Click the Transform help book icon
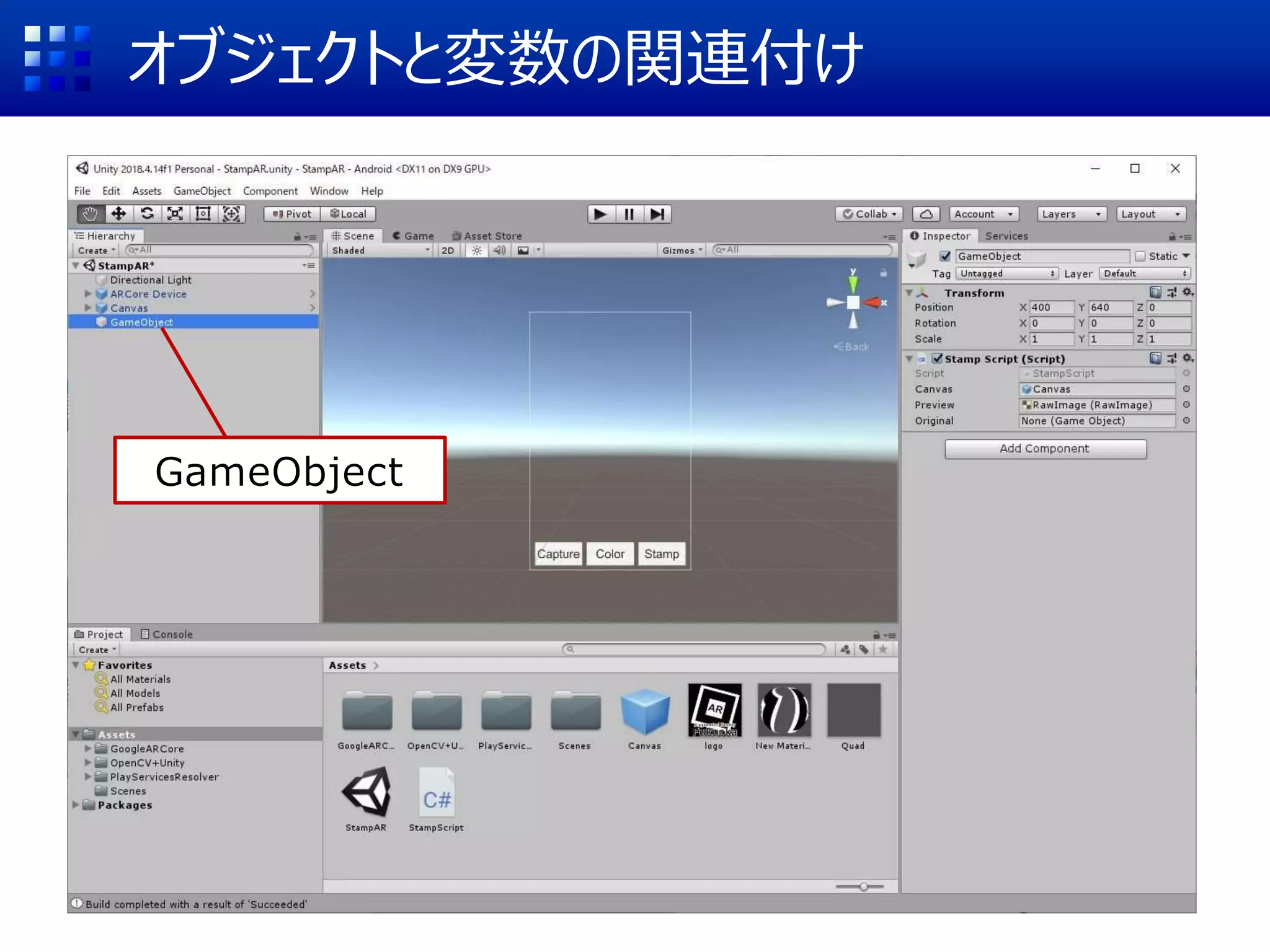Screen dimensions: 1270x952 pos(1155,292)
